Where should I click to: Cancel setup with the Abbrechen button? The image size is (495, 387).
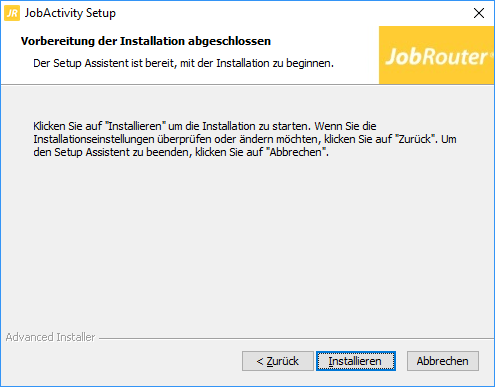pos(443,361)
